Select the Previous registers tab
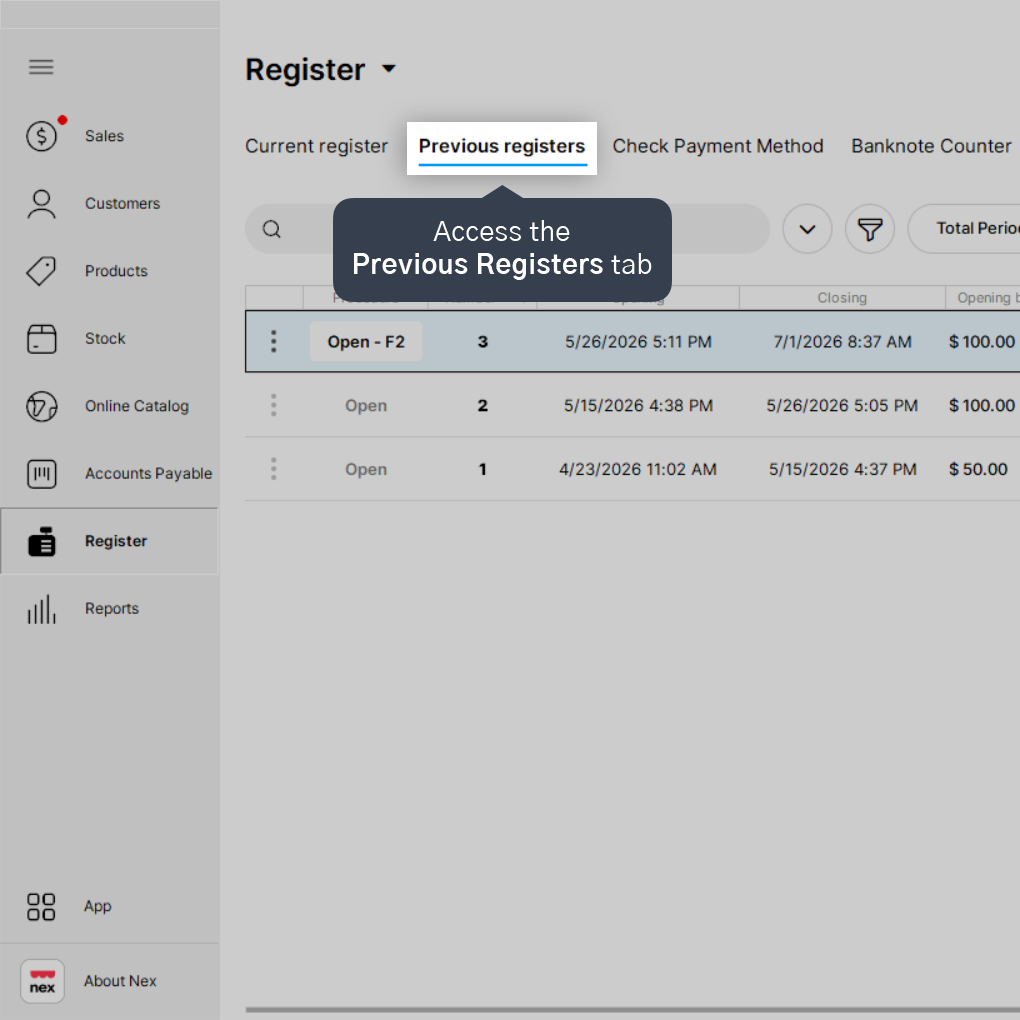This screenshot has width=1020, height=1020. coord(502,147)
